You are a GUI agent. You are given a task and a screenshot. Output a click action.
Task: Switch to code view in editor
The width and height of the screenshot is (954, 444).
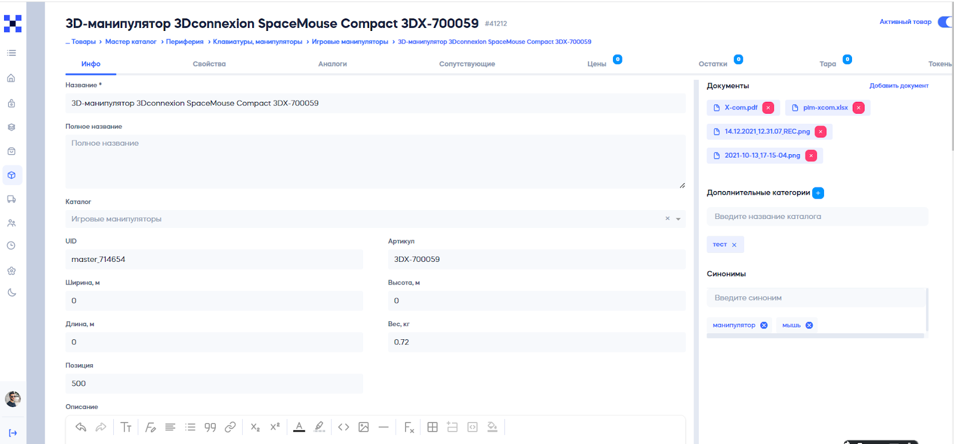pos(344,427)
